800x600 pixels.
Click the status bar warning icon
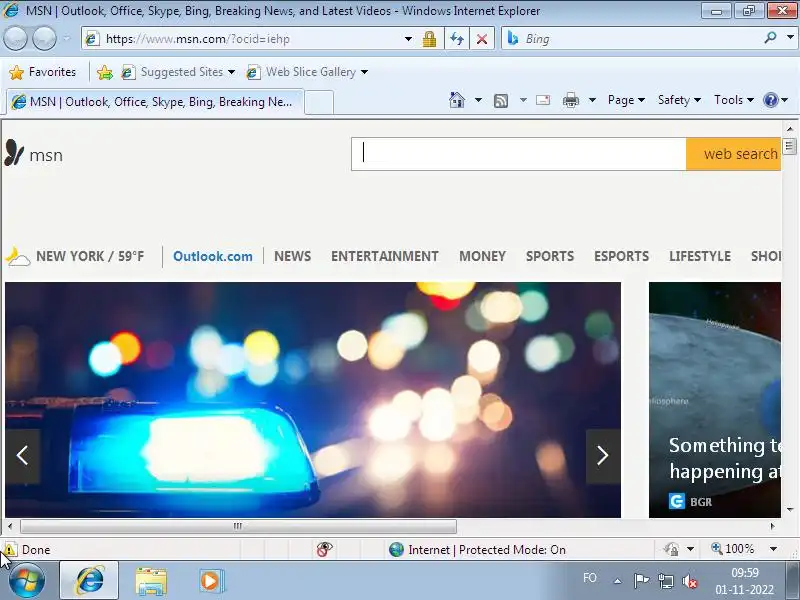[9, 549]
